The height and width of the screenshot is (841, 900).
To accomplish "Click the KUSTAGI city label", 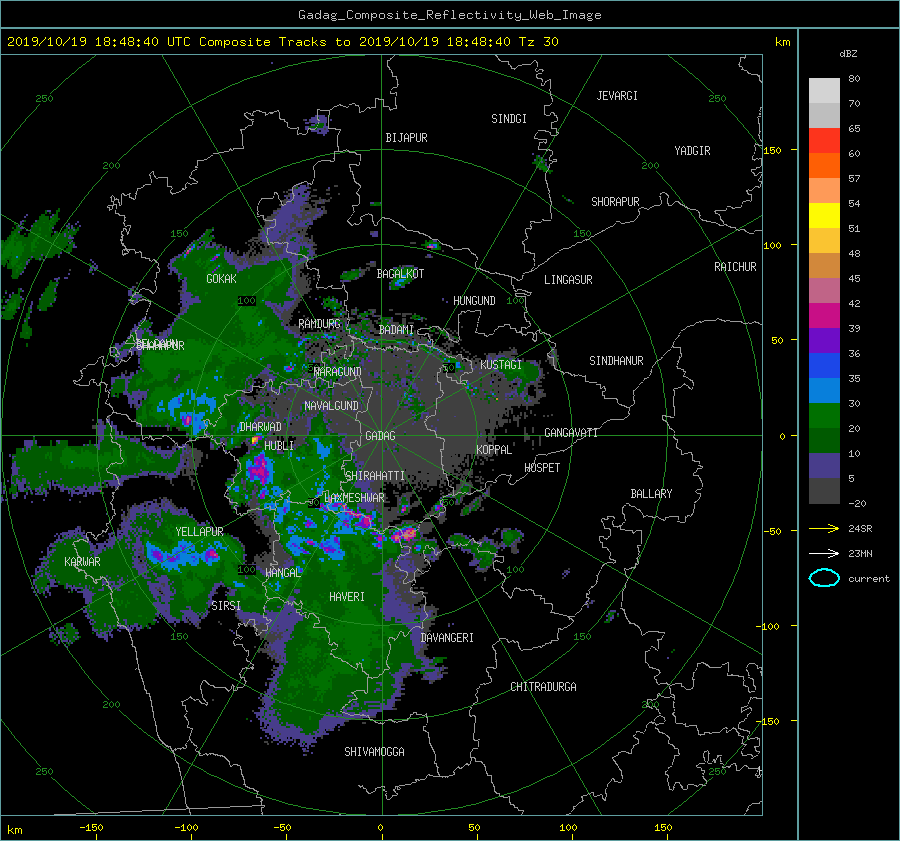I will coord(501,365).
